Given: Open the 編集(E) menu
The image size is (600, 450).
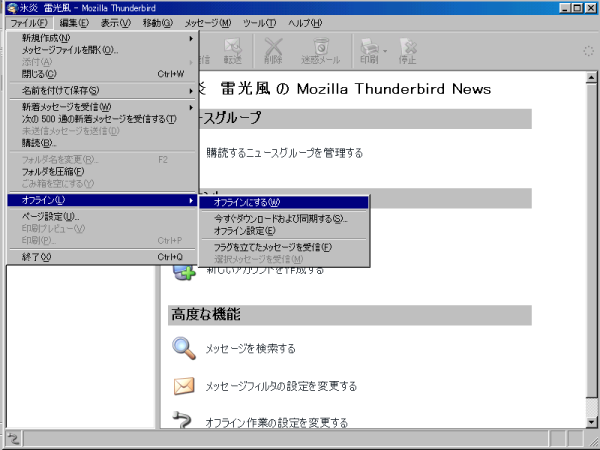Looking at the screenshot, I should [x=74, y=23].
